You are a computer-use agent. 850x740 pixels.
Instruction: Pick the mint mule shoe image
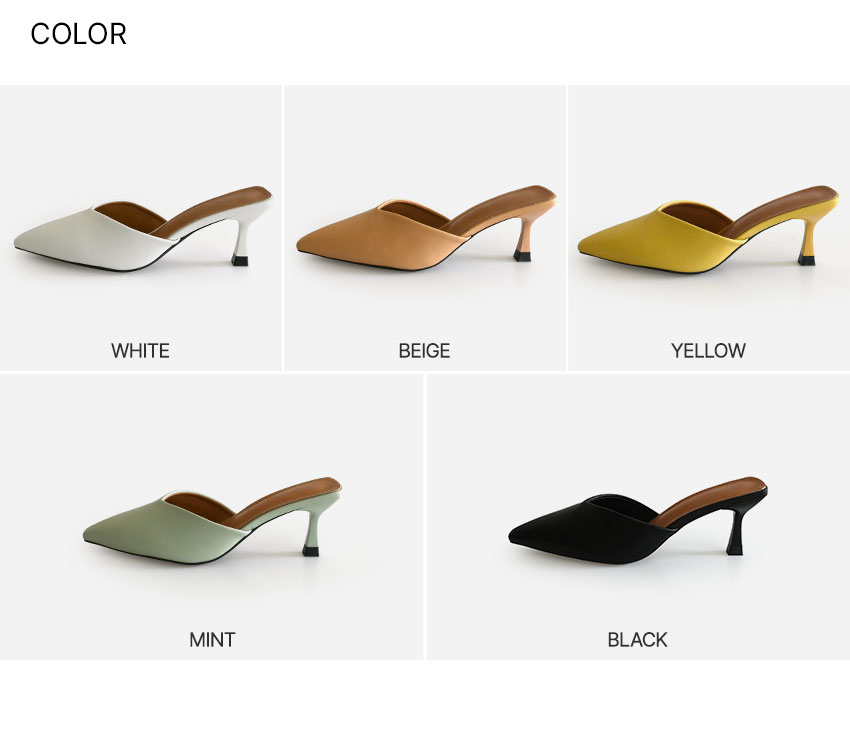click(x=212, y=520)
